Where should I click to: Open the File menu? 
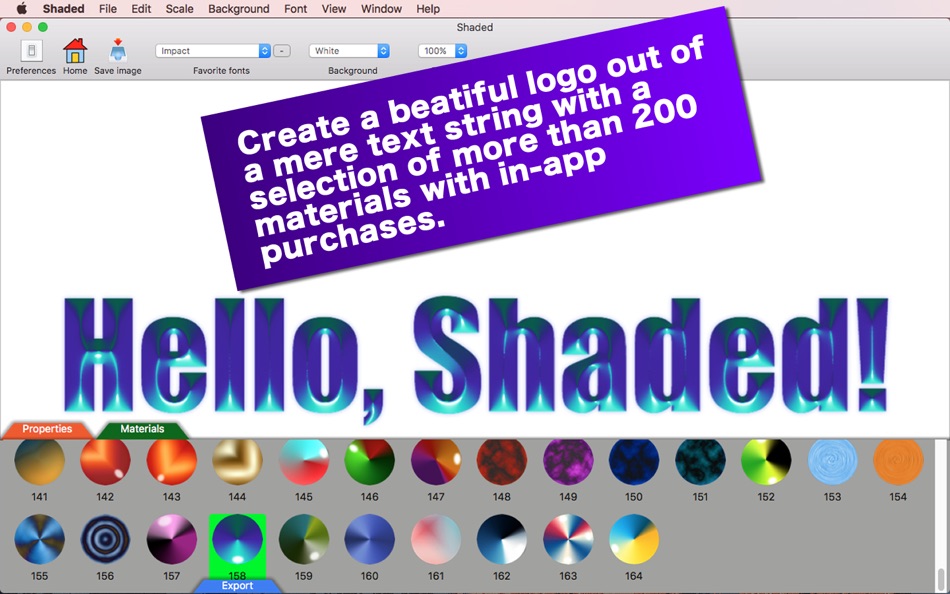[108, 8]
